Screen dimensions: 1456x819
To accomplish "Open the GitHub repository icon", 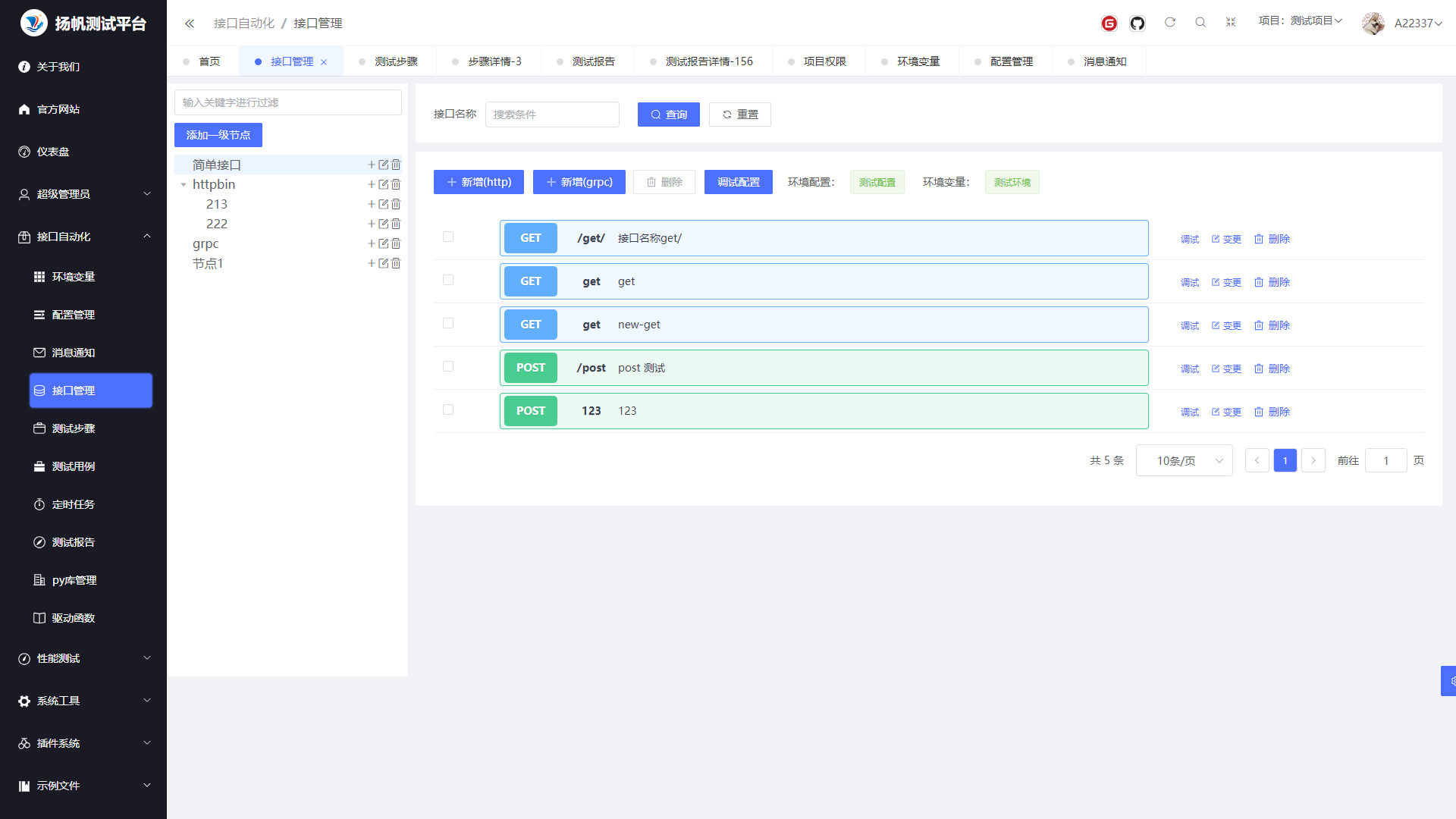I will pos(1137,24).
